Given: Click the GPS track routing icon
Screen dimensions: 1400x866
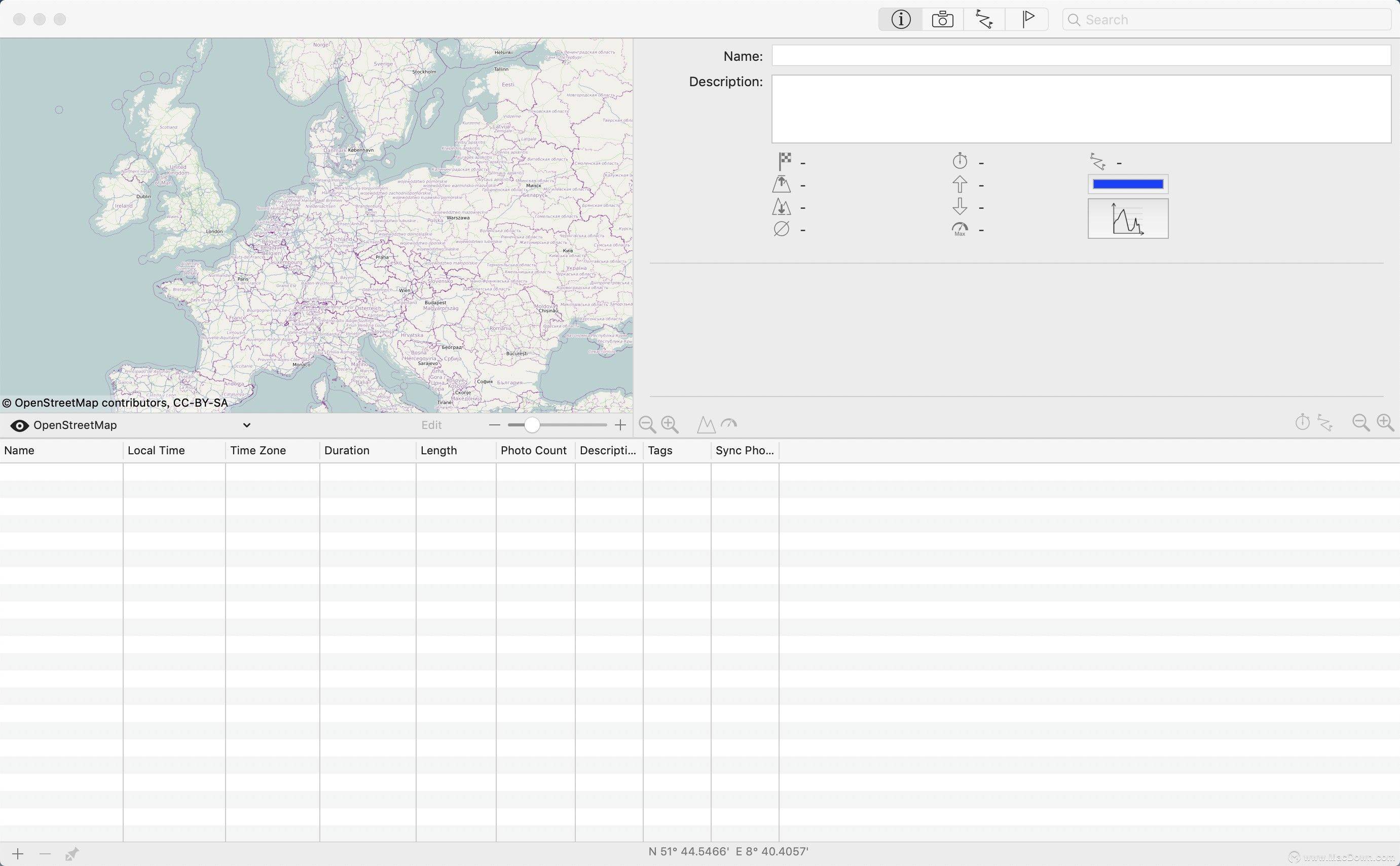Looking at the screenshot, I should pyautogui.click(x=984, y=19).
